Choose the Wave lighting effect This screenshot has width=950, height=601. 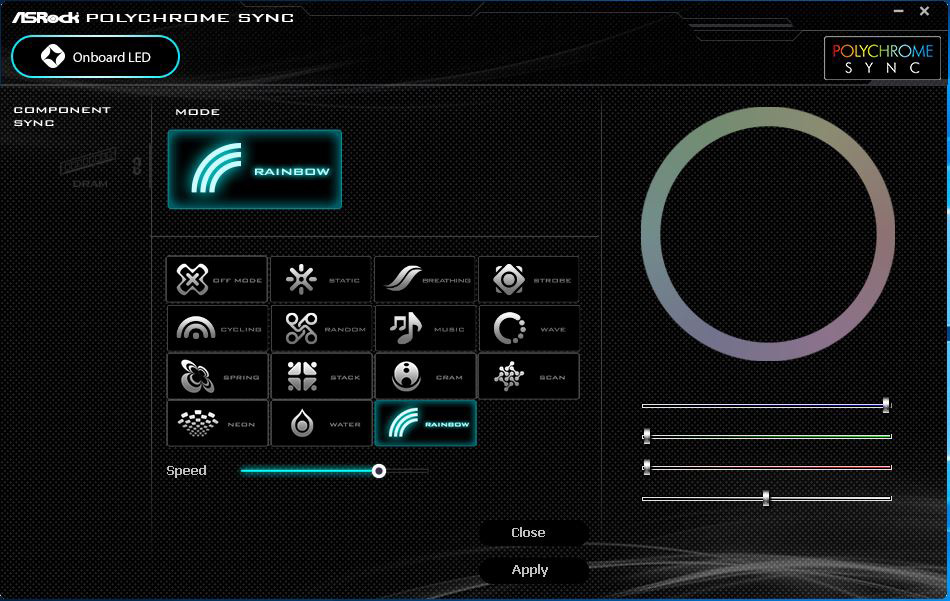529,328
